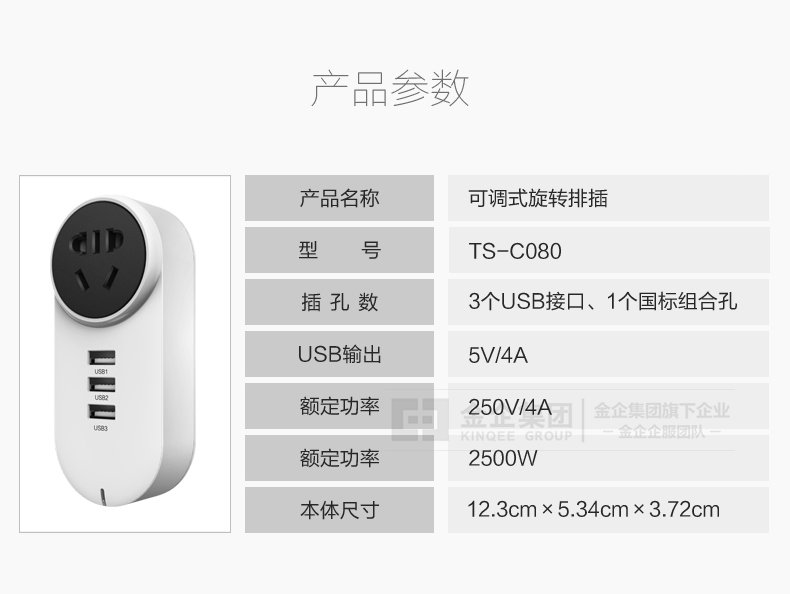
Task: Select the 产品名称 label cell
Action: pos(340,198)
